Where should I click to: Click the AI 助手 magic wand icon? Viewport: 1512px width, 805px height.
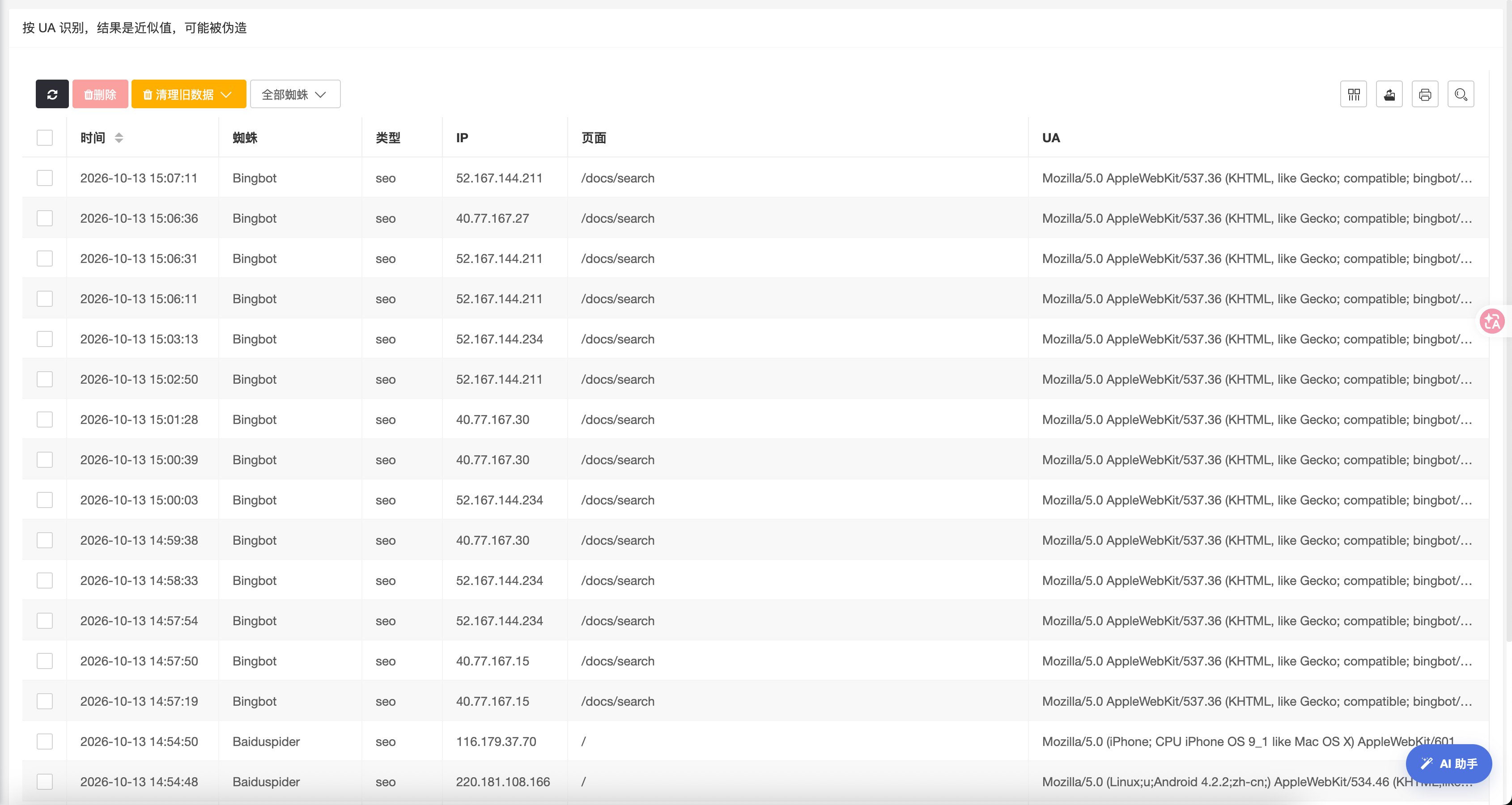[1427, 763]
